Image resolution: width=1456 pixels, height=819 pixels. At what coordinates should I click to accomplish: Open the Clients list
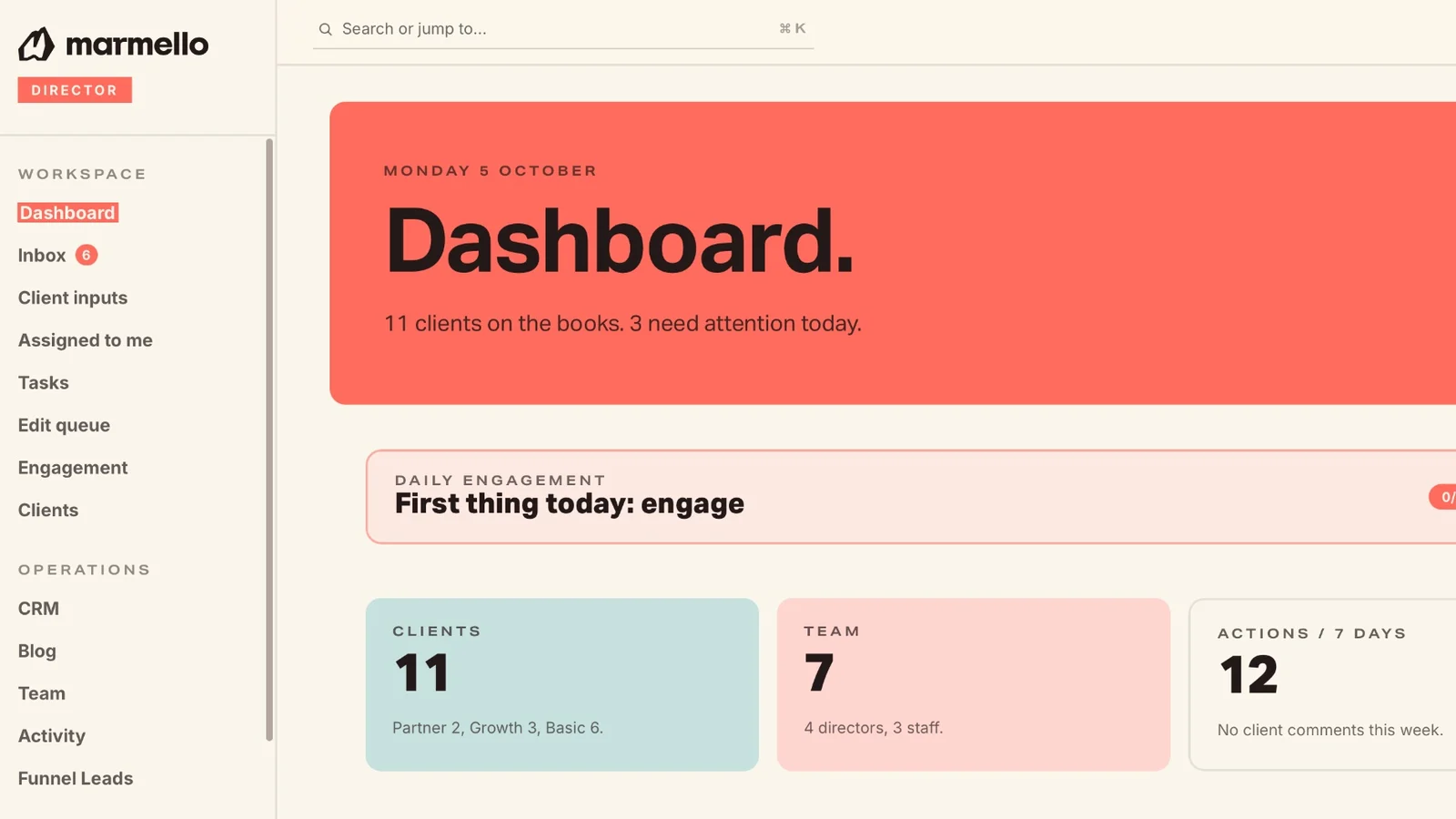click(48, 511)
